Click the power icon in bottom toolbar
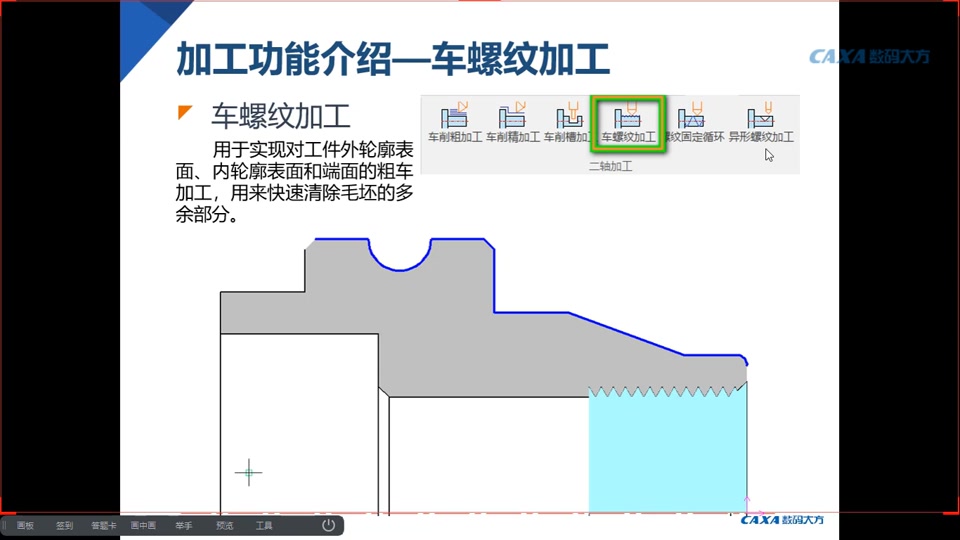 pyautogui.click(x=328, y=525)
